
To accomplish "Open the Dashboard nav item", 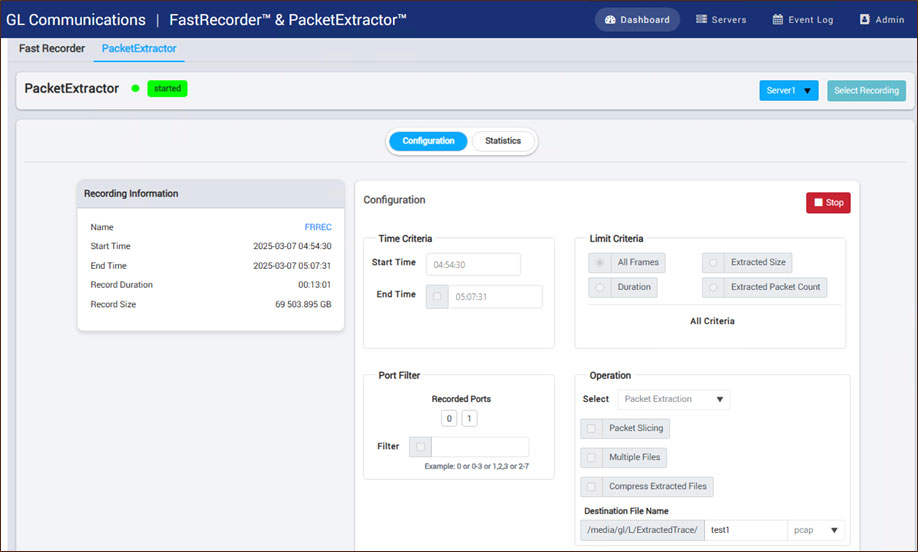I will pos(637,19).
